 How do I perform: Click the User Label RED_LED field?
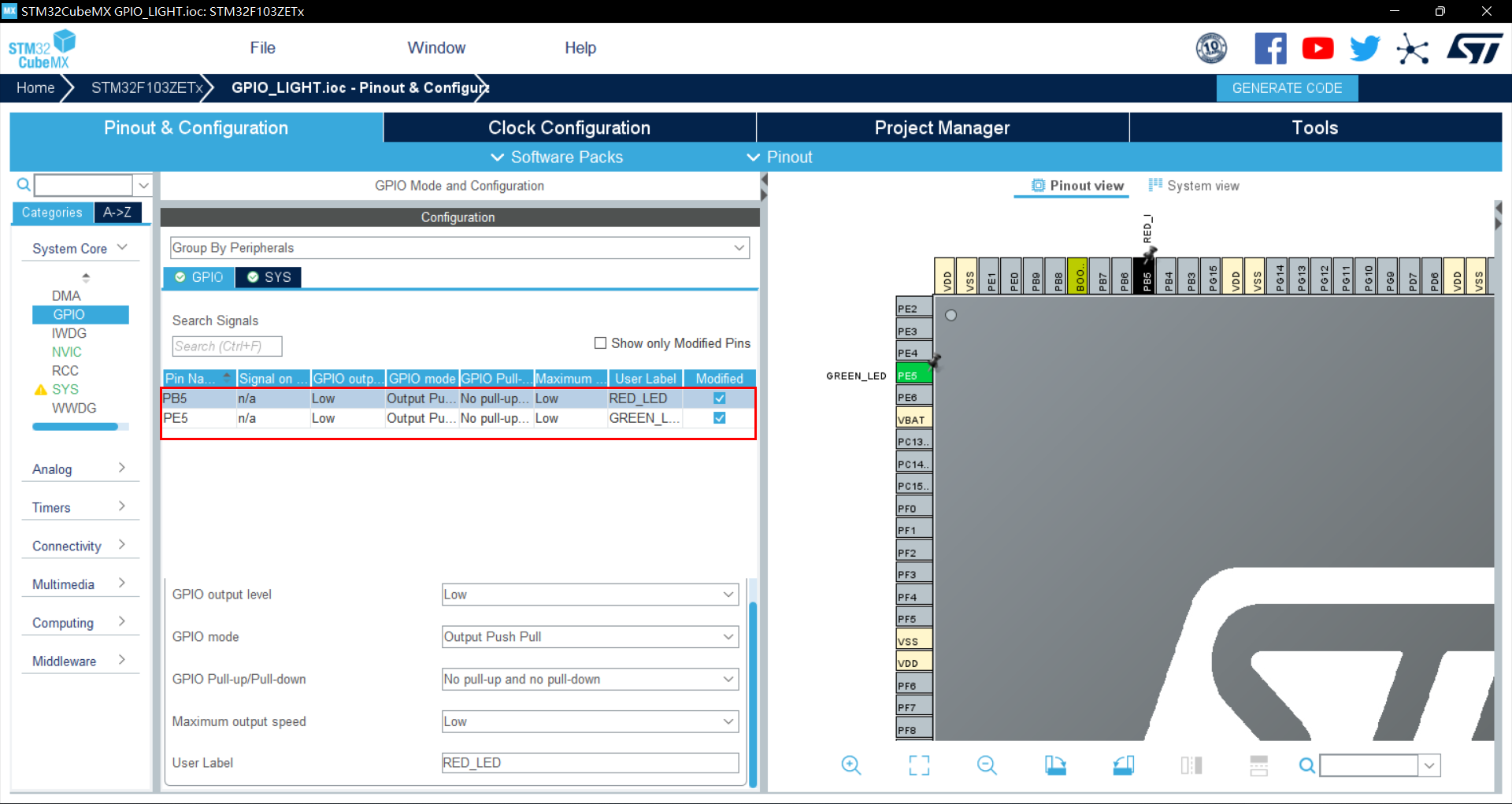click(x=590, y=763)
